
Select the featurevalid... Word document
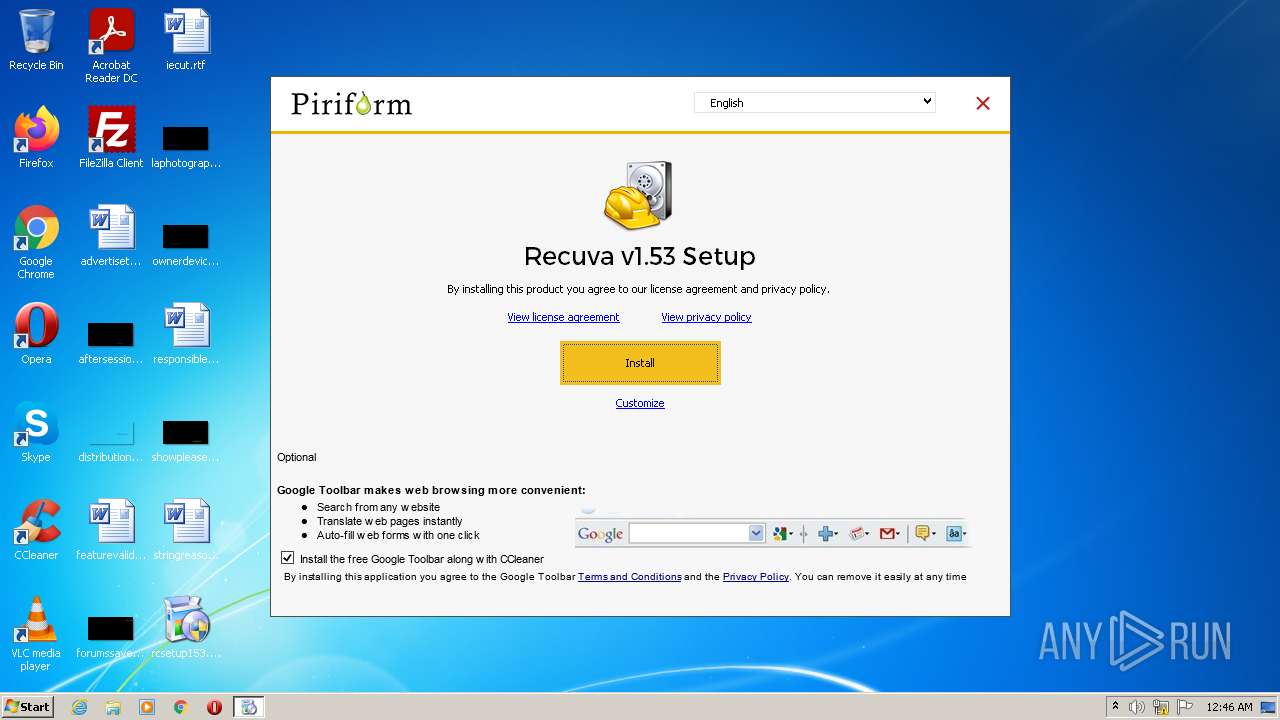click(111, 530)
